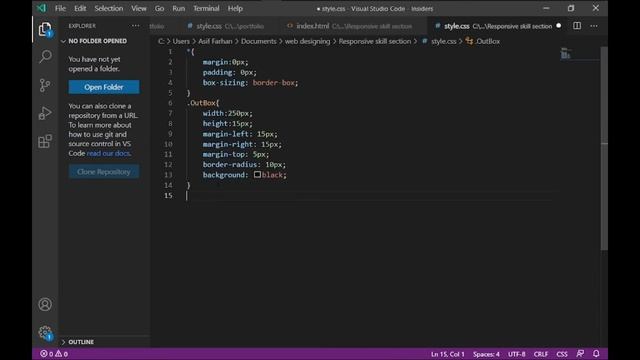This screenshot has height=360, width=640.
Task: Click CRLF end of line setting
Action: click(541, 354)
